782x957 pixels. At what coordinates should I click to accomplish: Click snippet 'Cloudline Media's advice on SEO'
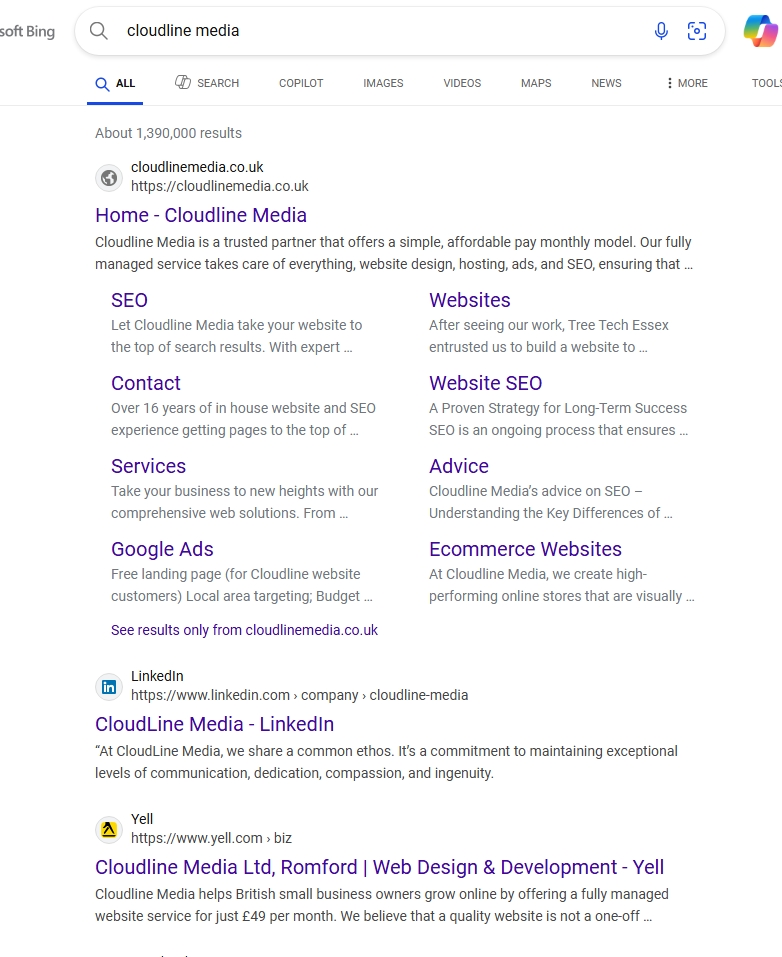tap(551, 502)
